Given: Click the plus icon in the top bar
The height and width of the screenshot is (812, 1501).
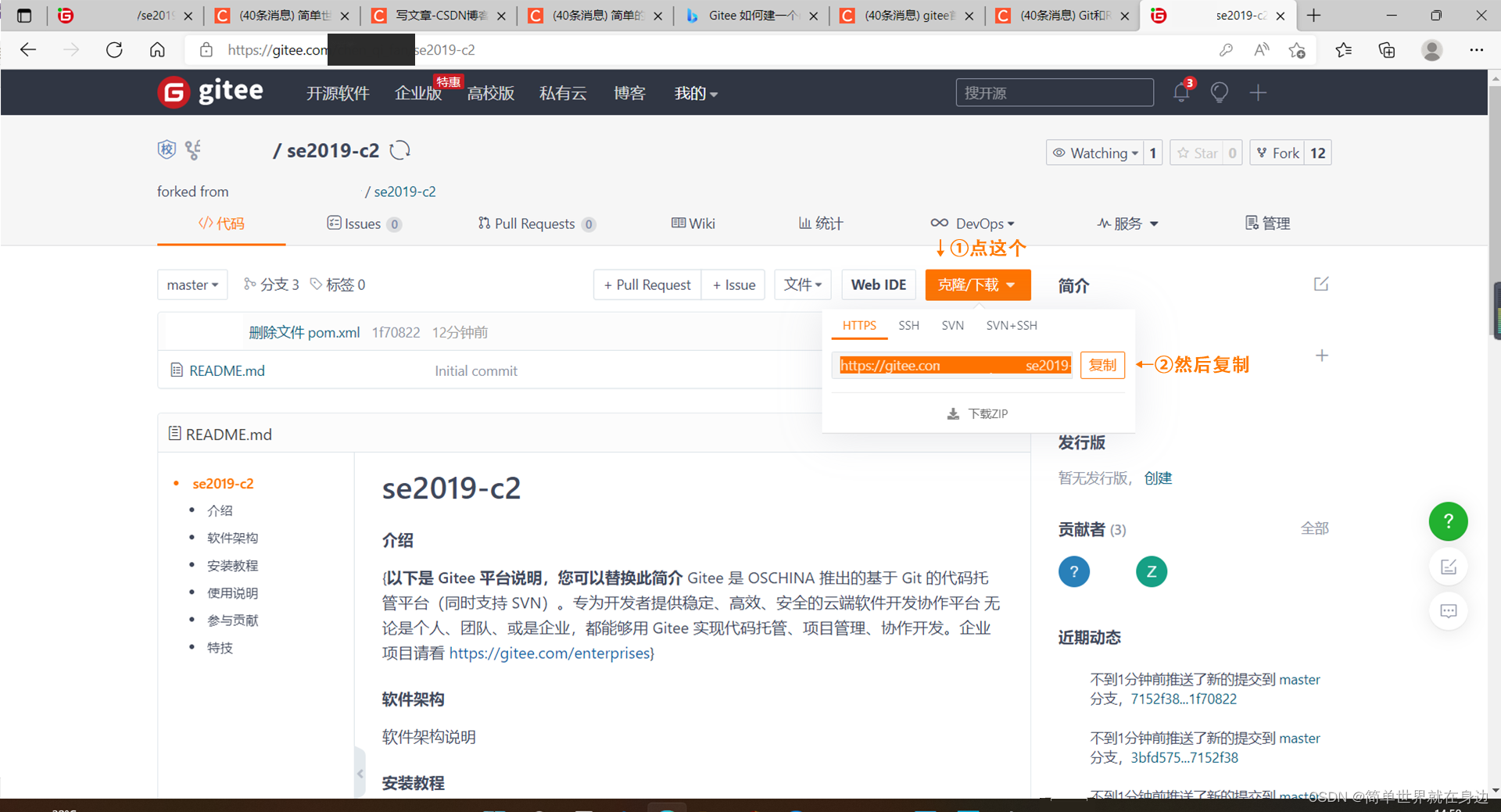Looking at the screenshot, I should point(1258,92).
